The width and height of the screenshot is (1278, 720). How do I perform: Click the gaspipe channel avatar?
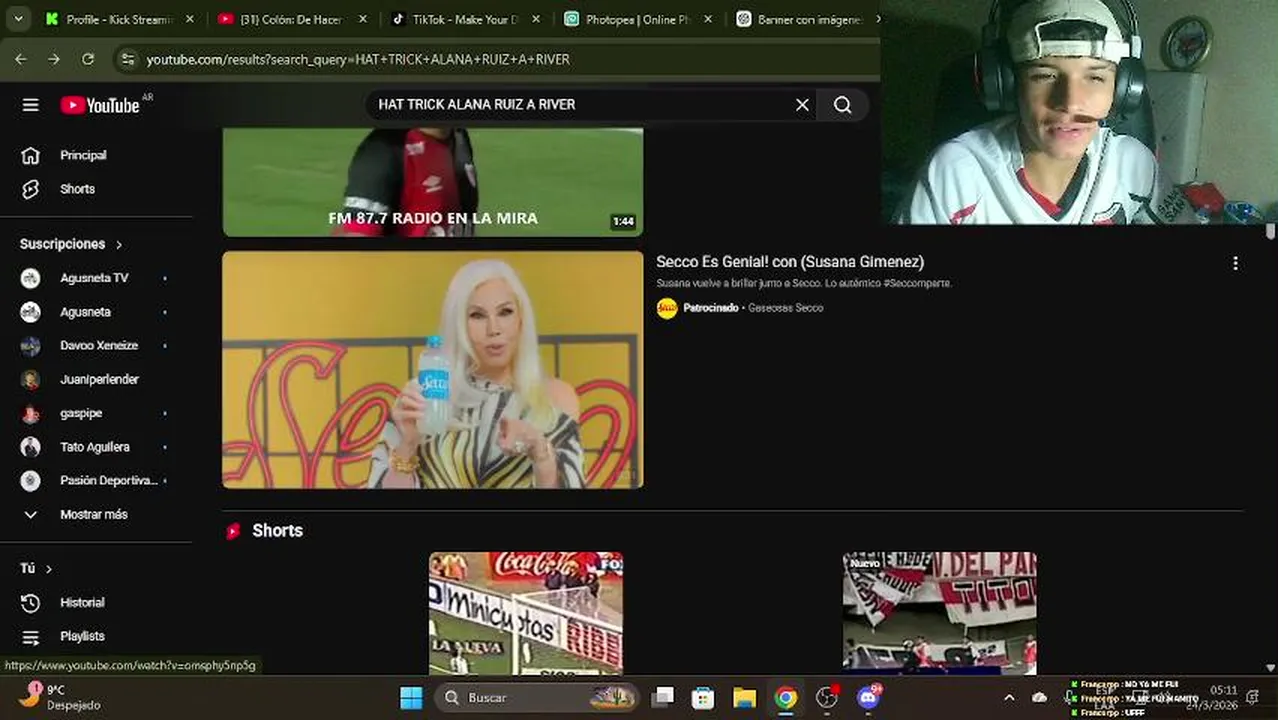[31, 413]
